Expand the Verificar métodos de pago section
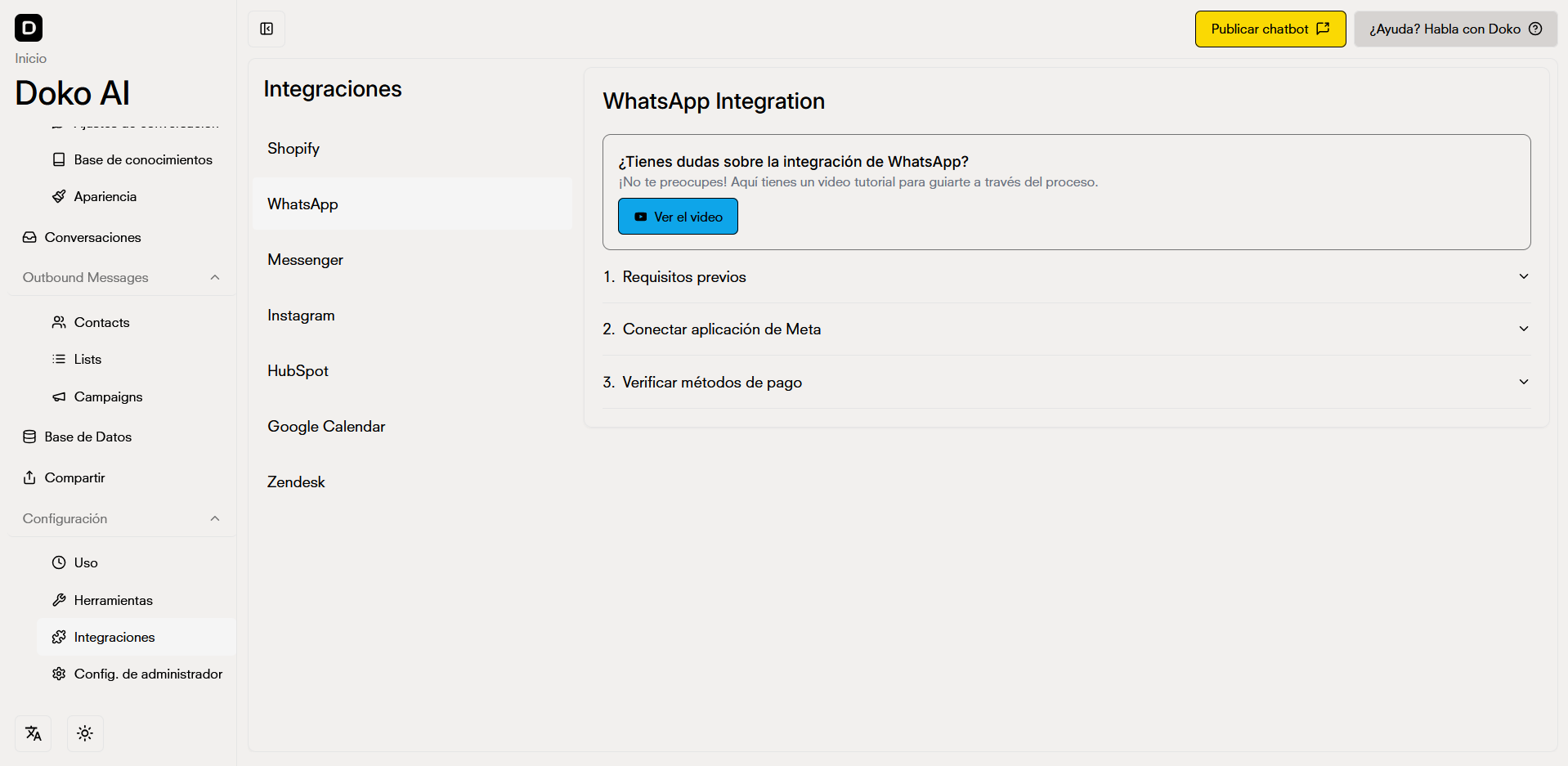The width and height of the screenshot is (1568, 766). 1523,382
